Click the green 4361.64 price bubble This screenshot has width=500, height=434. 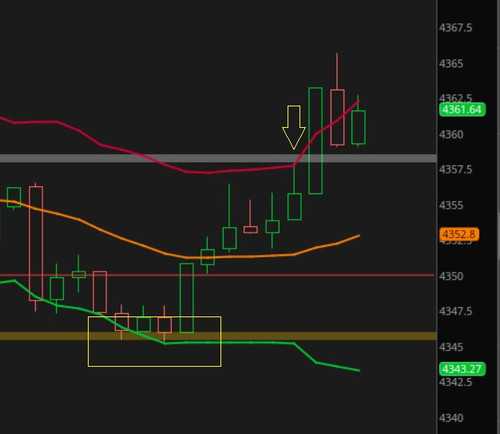pyautogui.click(x=462, y=110)
